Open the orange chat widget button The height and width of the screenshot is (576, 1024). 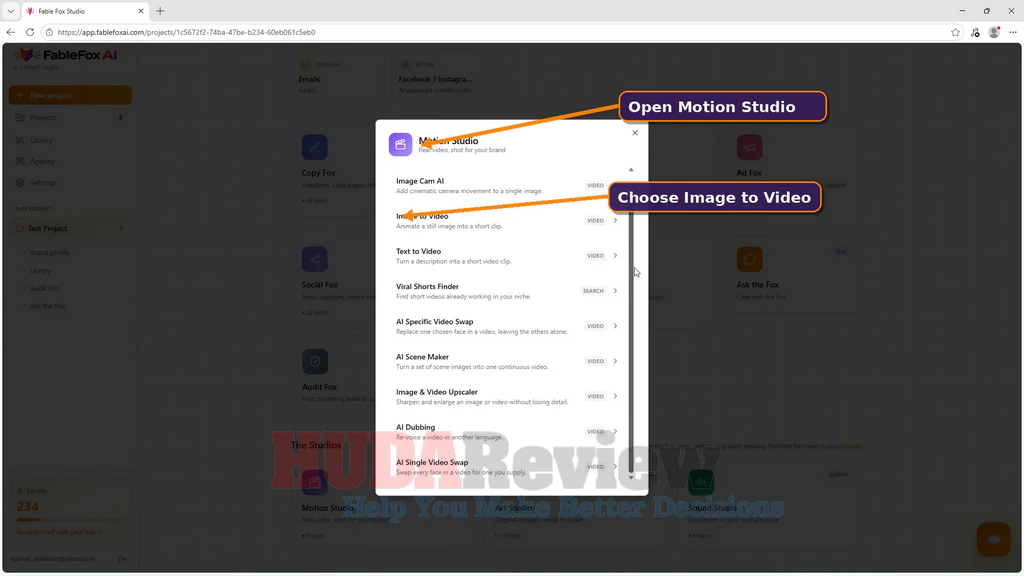point(994,539)
